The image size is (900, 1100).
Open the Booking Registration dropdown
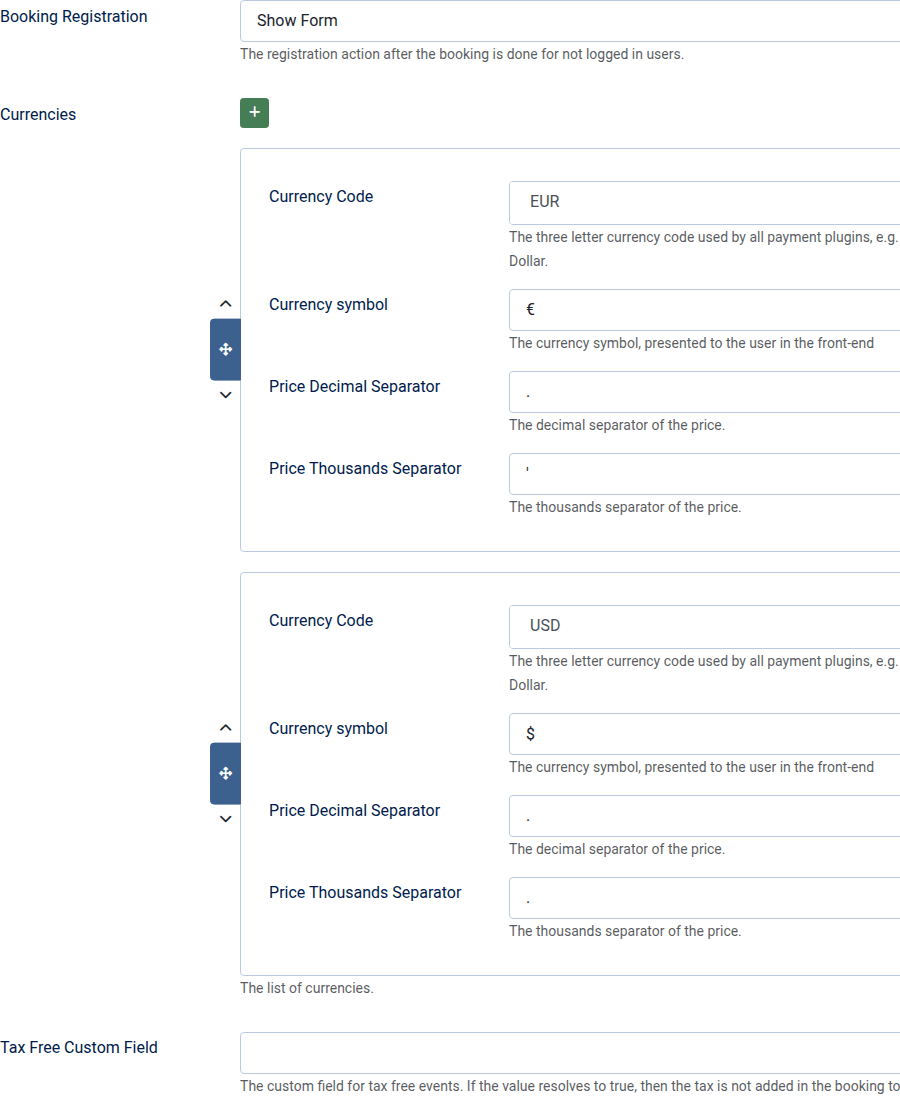coord(570,20)
